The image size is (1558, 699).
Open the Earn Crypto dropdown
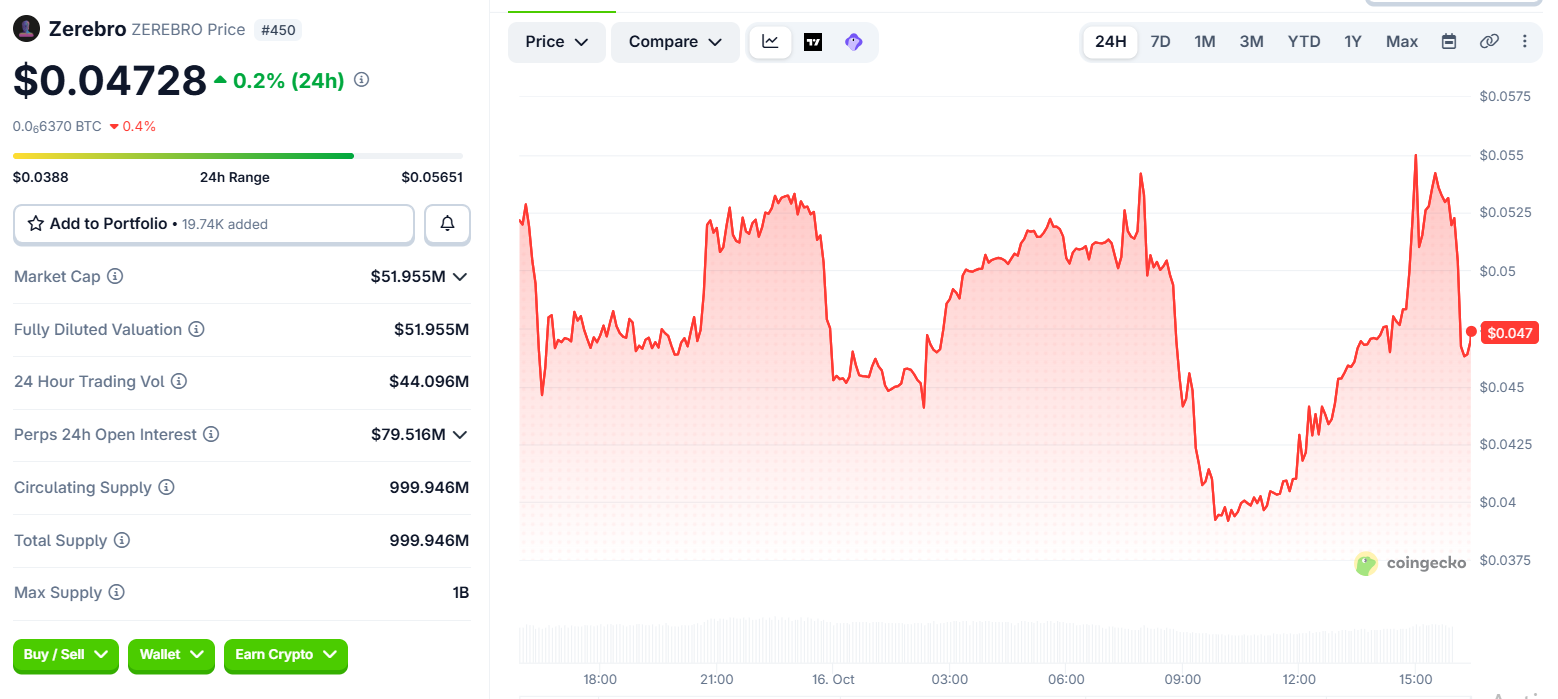[285, 655]
